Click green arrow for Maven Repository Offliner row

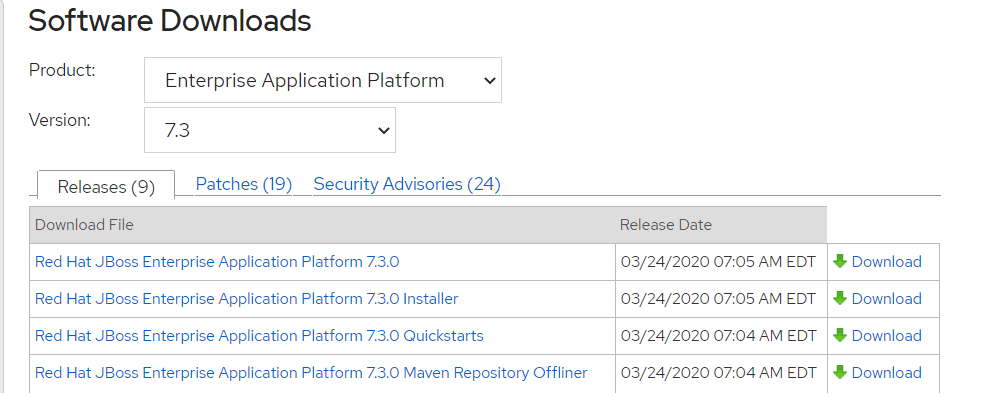click(x=840, y=372)
